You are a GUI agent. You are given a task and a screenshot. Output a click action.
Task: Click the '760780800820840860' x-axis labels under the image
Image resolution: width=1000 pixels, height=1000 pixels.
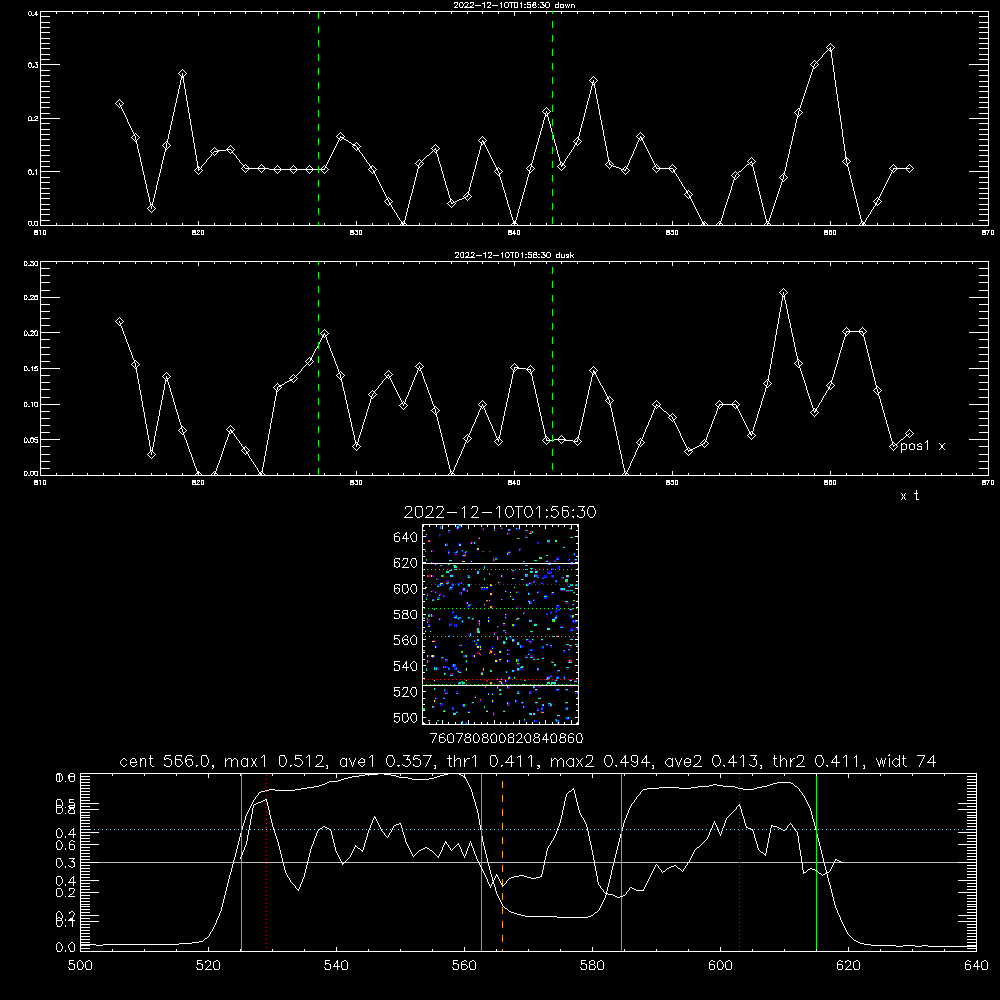click(506, 739)
